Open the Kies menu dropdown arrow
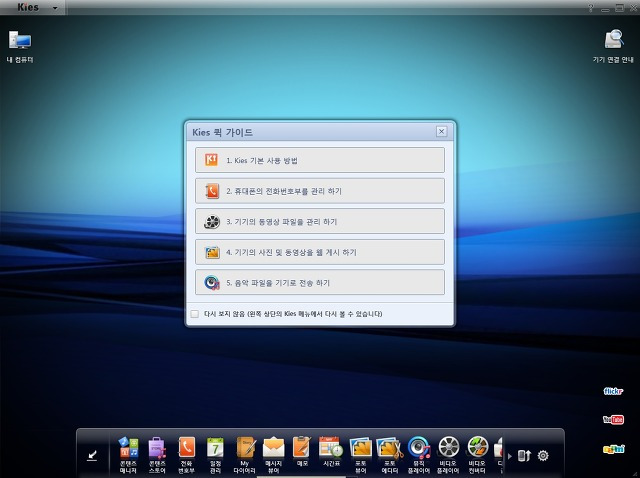The image size is (640, 478). pyautogui.click(x=55, y=8)
